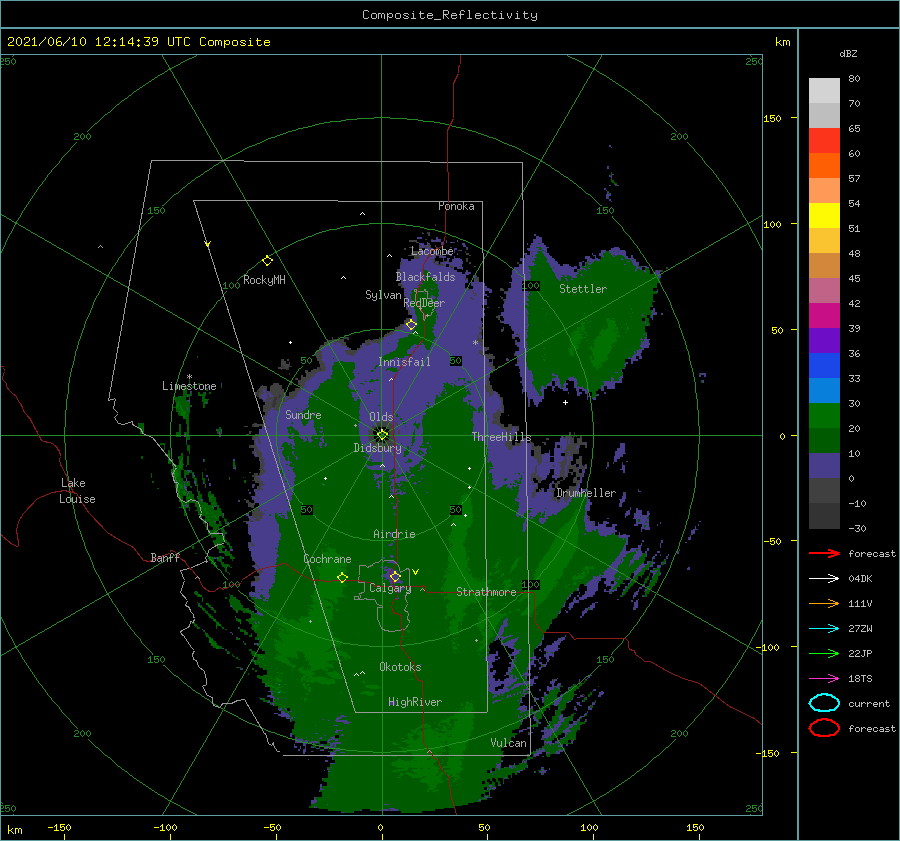Click the Limestone label
The image size is (900, 841).
click(x=189, y=386)
